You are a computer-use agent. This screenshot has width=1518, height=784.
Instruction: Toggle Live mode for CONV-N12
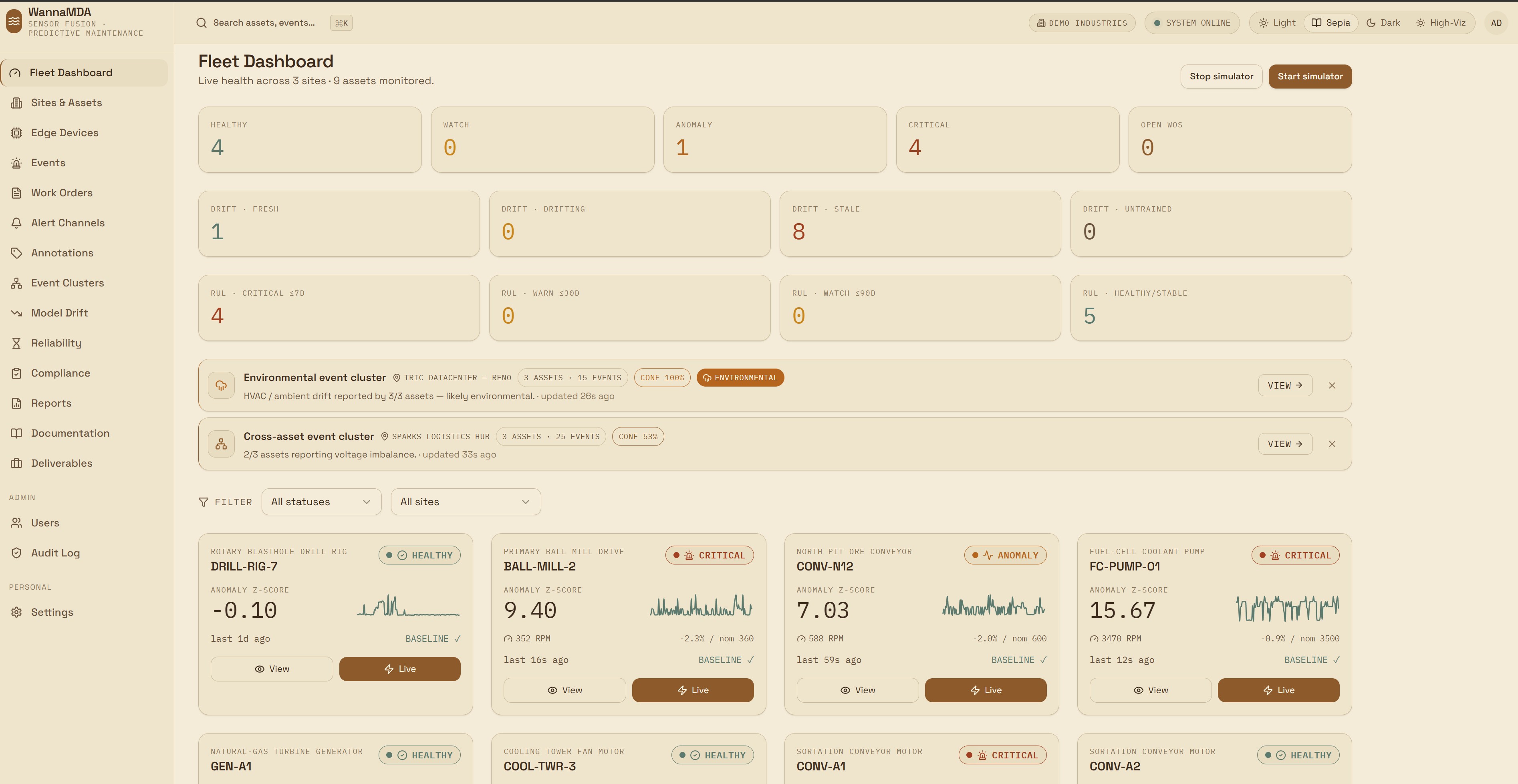[x=985, y=690]
